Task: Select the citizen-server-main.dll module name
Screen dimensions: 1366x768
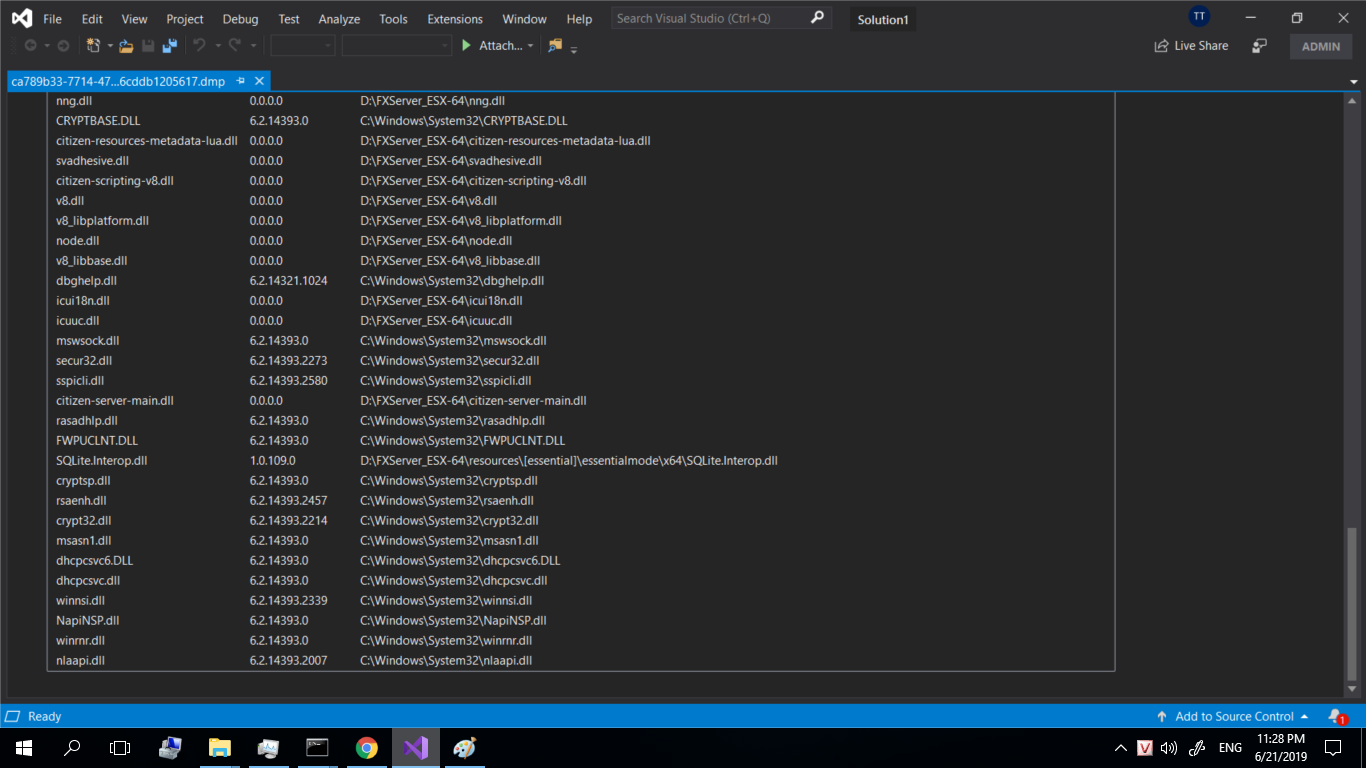Action: (x=115, y=400)
